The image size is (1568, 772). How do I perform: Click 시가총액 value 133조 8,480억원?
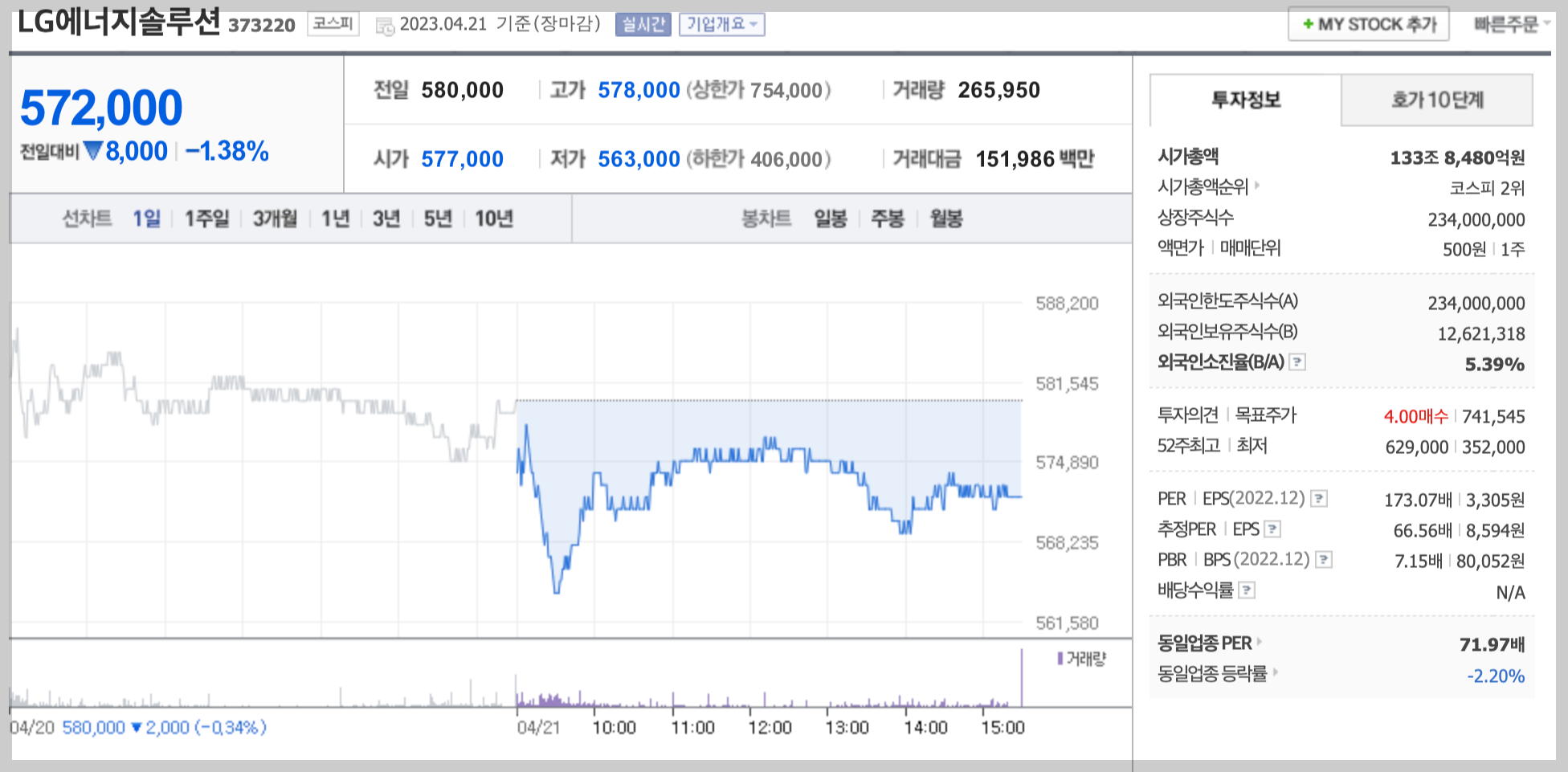(x=1457, y=157)
